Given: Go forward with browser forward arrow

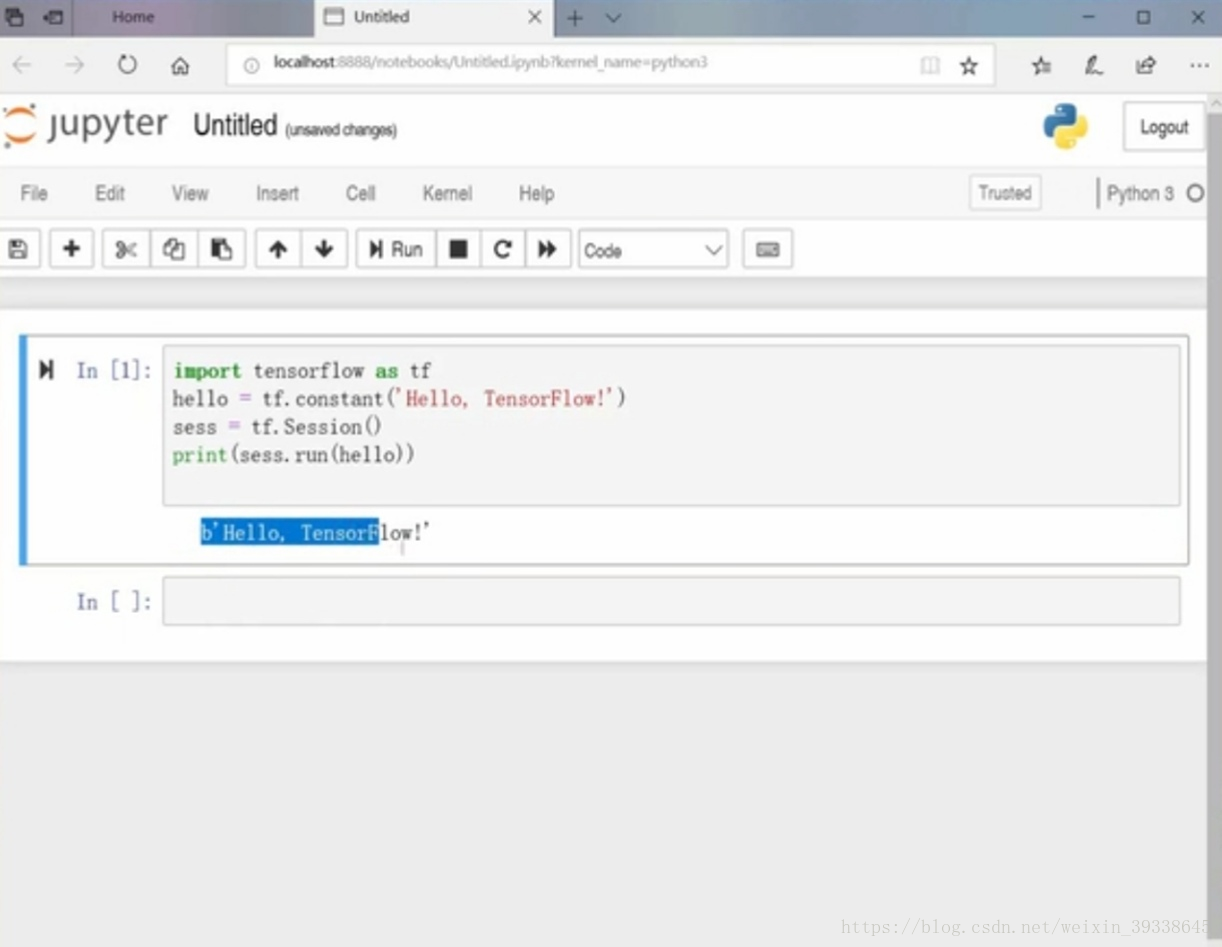Looking at the screenshot, I should pos(75,65).
